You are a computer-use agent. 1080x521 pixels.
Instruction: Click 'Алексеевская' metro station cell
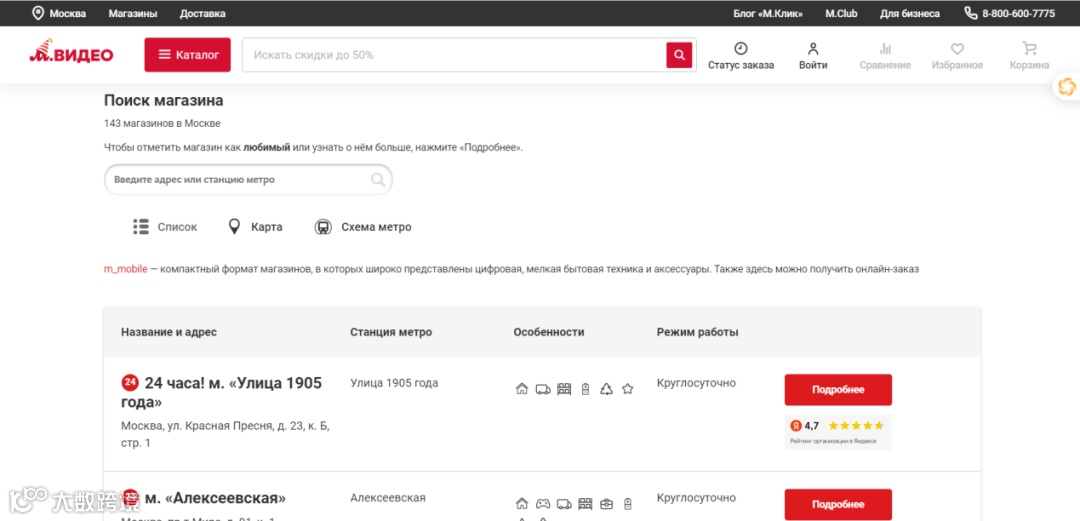click(x=388, y=498)
